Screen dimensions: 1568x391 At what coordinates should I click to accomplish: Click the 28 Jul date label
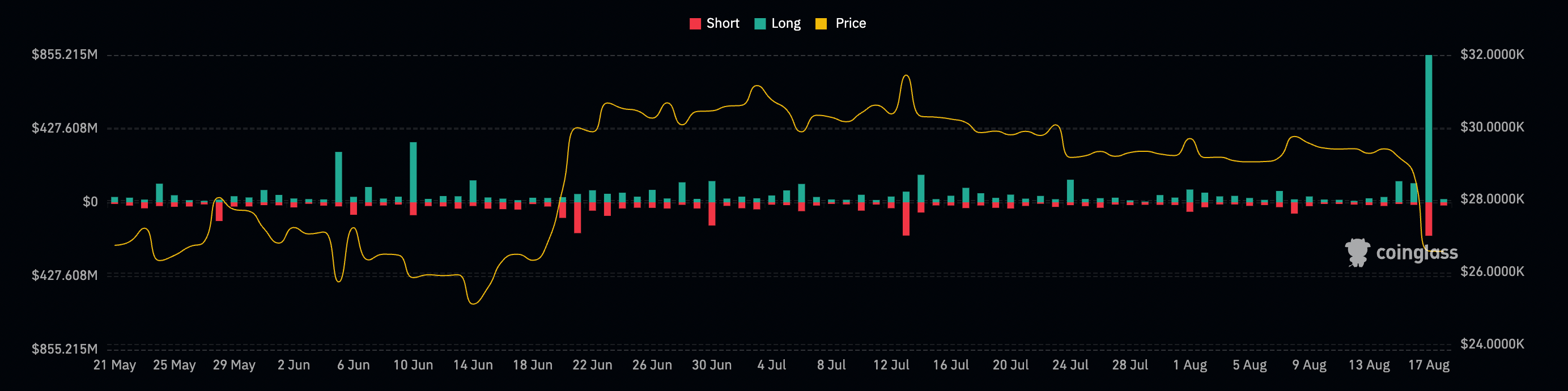[1130, 365]
